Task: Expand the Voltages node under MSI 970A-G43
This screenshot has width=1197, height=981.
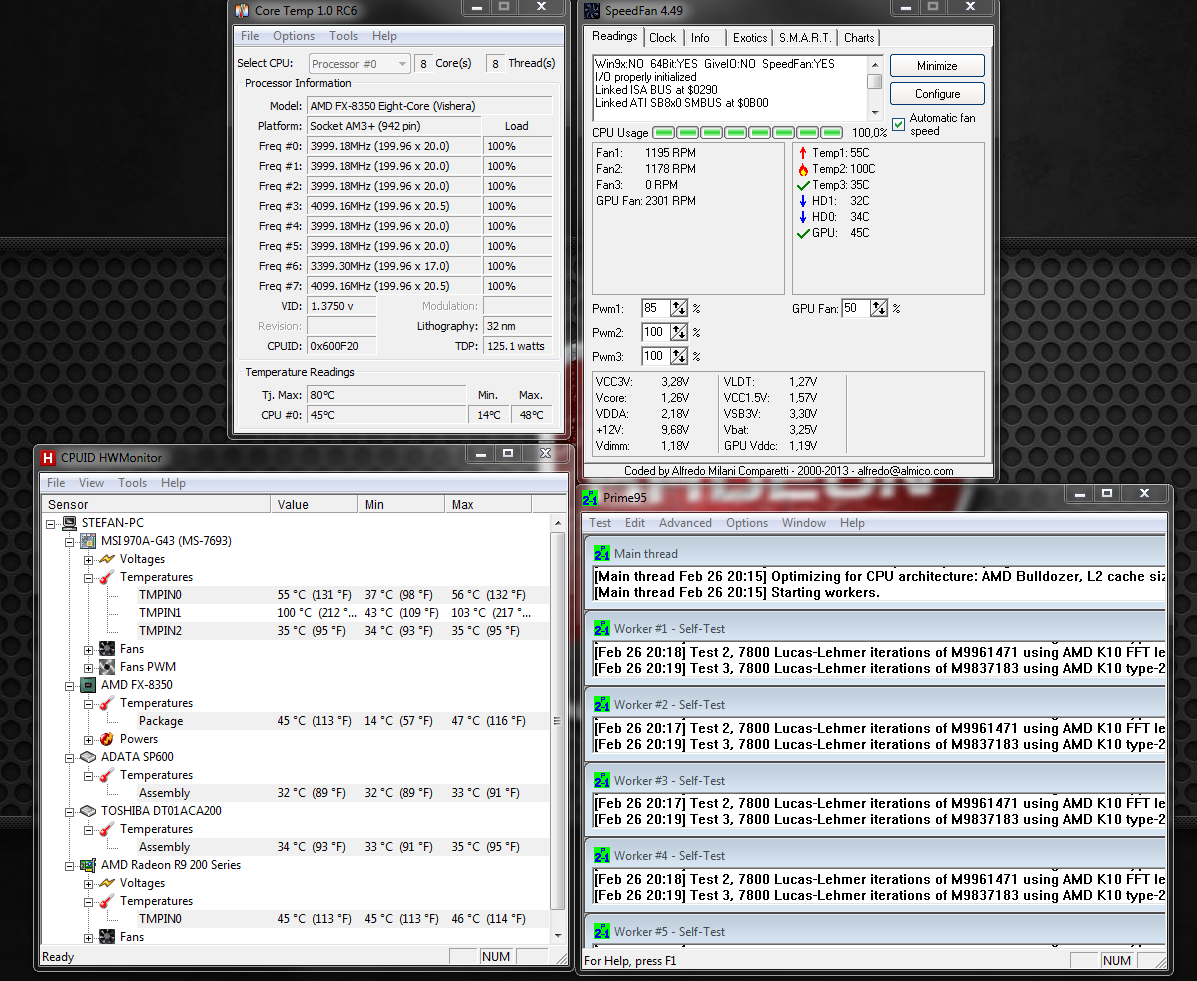Action: tap(89, 560)
